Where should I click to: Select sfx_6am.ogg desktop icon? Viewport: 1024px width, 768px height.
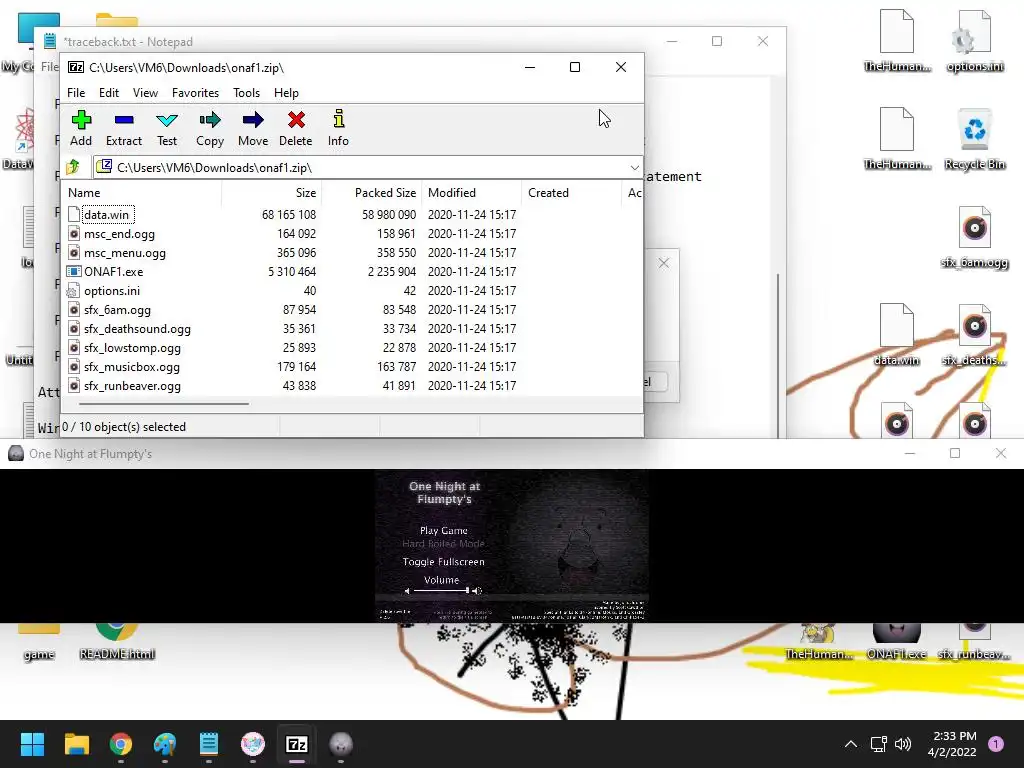[974, 238]
